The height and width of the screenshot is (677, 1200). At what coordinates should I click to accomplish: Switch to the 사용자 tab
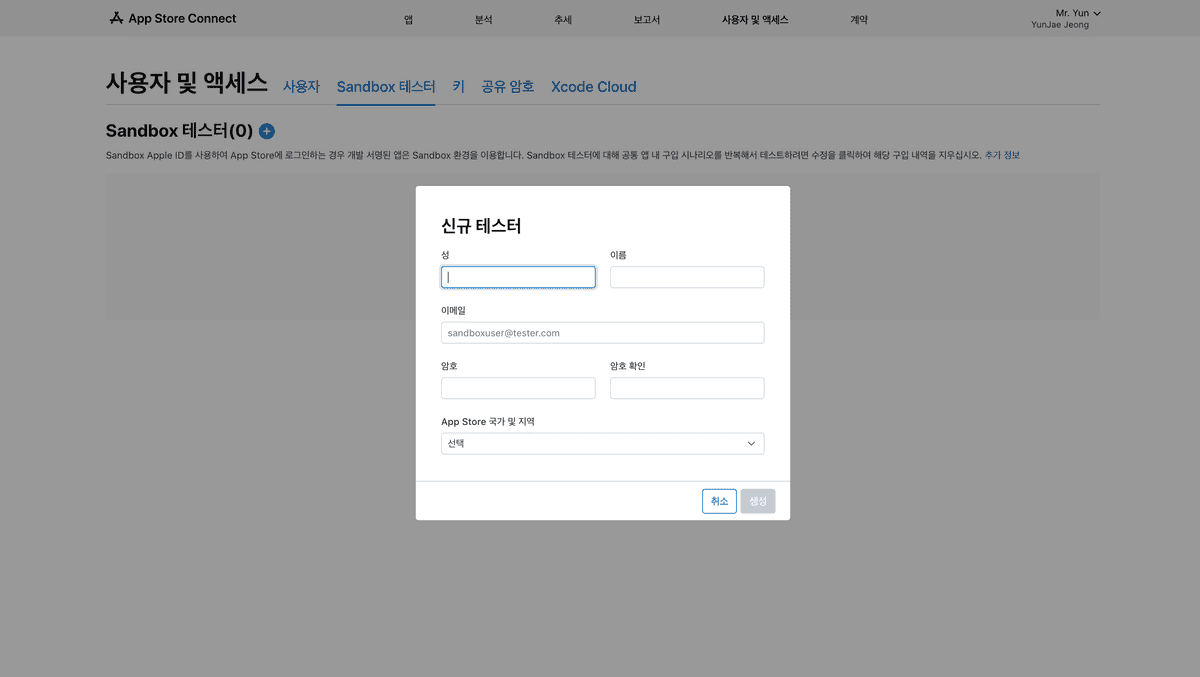(301, 87)
